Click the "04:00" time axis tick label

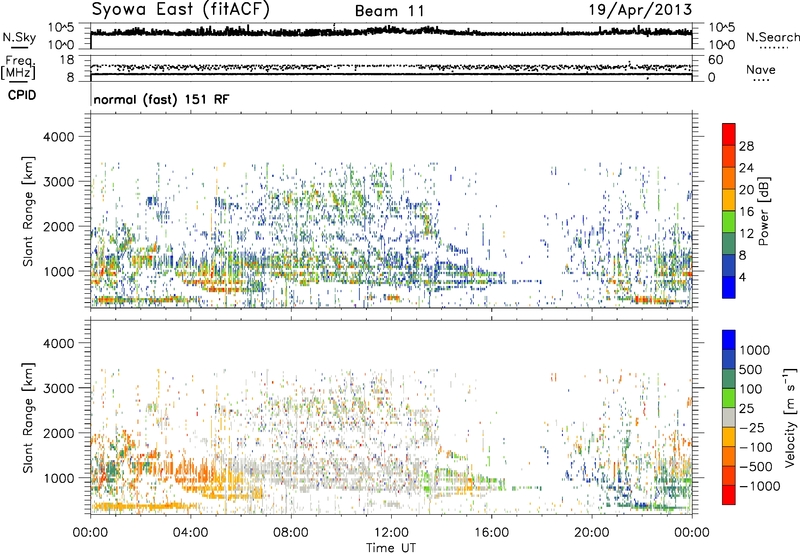(x=190, y=533)
